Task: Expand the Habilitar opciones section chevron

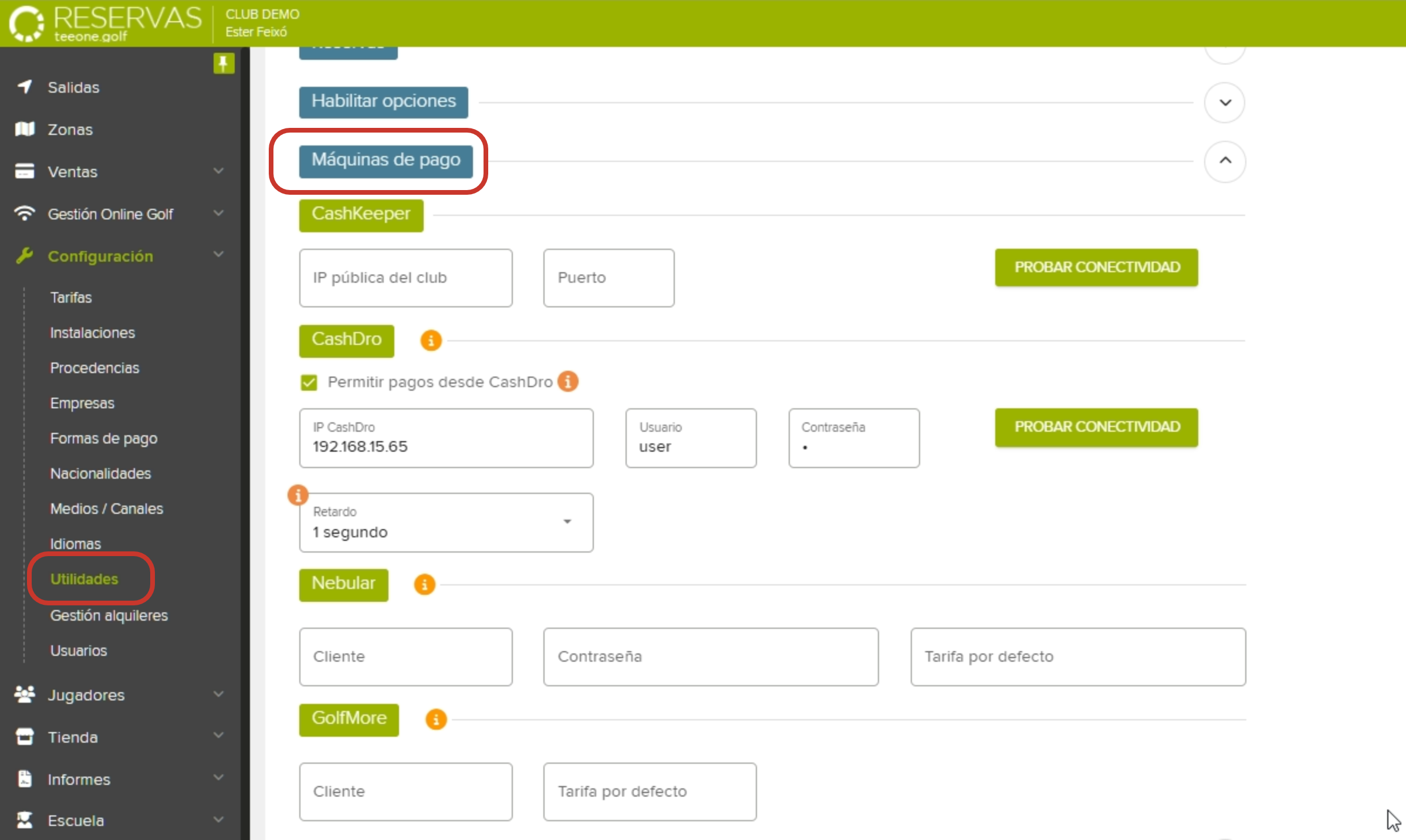Action: (x=1225, y=103)
